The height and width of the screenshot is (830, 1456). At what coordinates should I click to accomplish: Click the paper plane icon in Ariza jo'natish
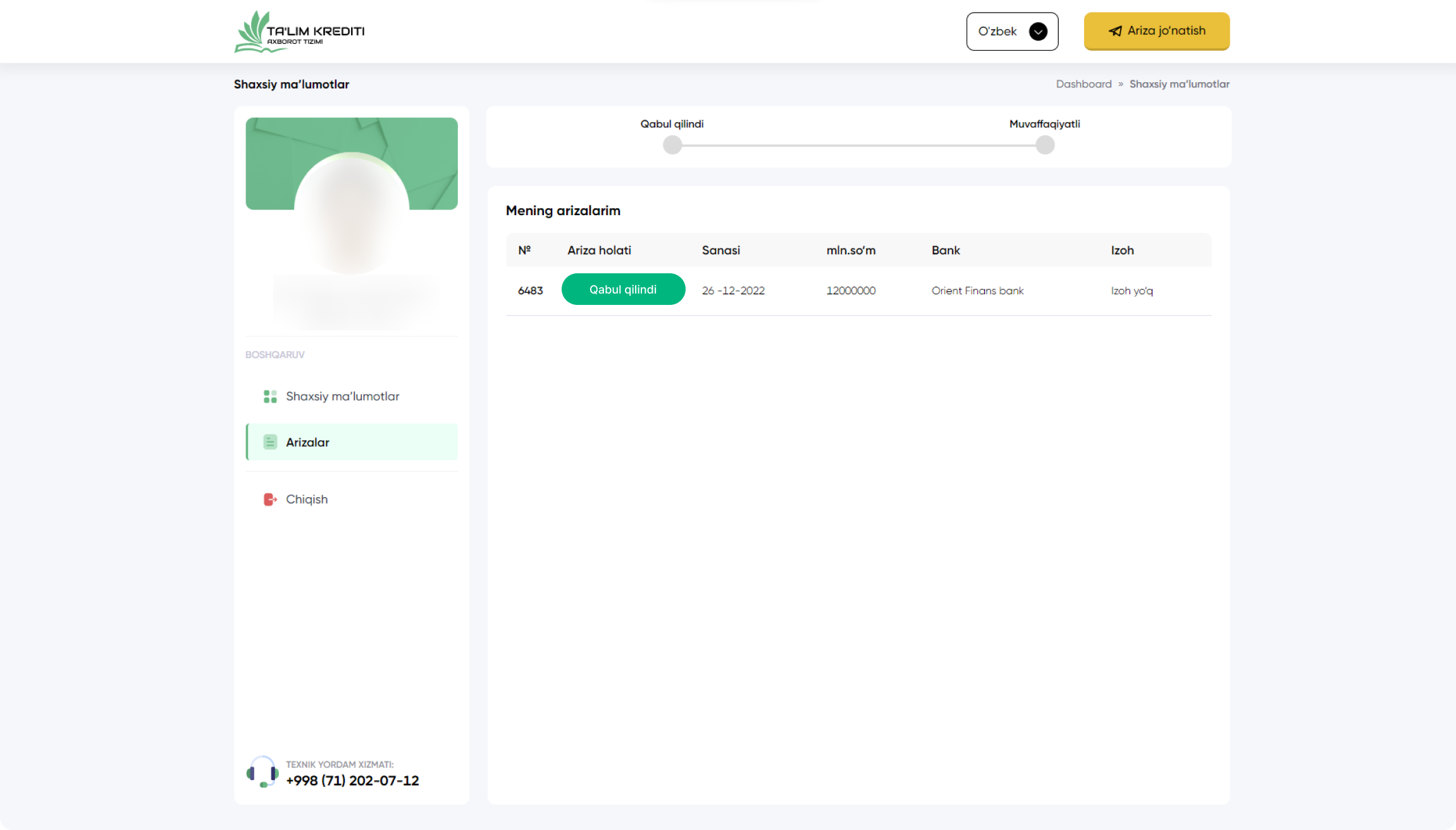1115,31
